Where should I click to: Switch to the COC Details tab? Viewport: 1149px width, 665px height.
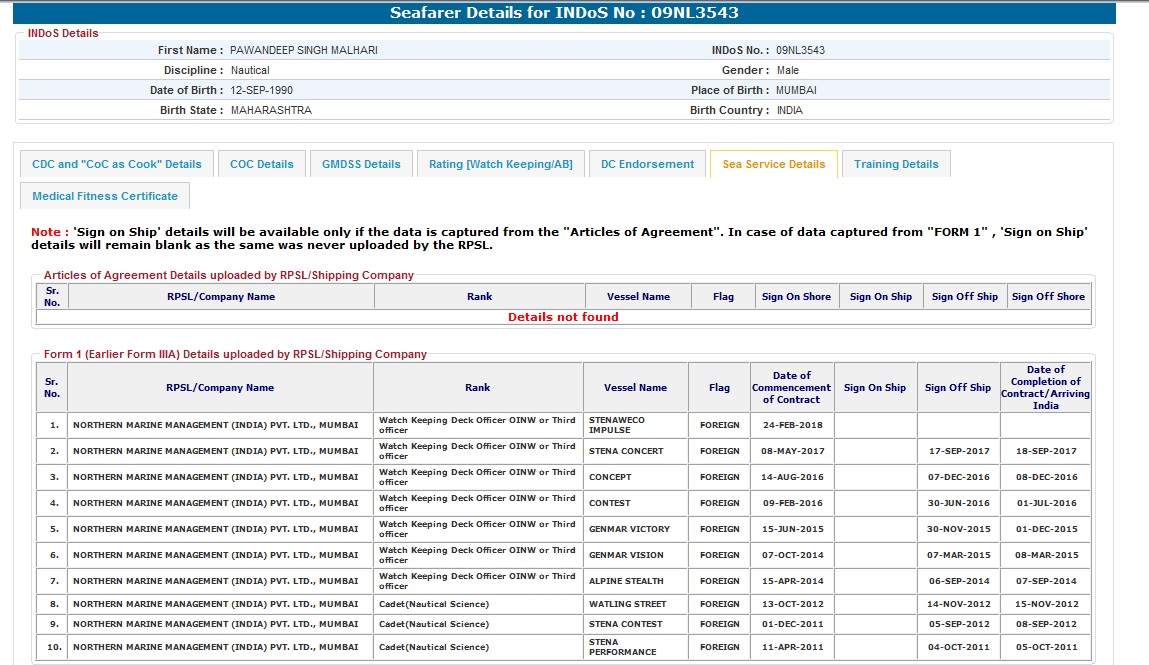262,164
